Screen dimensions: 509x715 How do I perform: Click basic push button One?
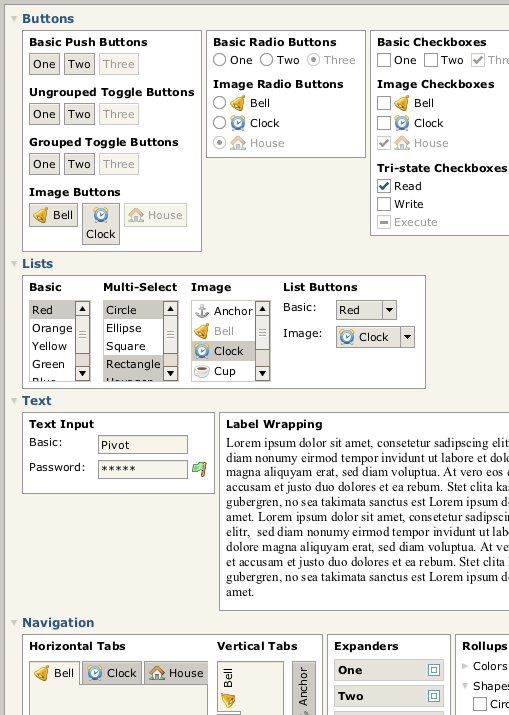(44, 64)
